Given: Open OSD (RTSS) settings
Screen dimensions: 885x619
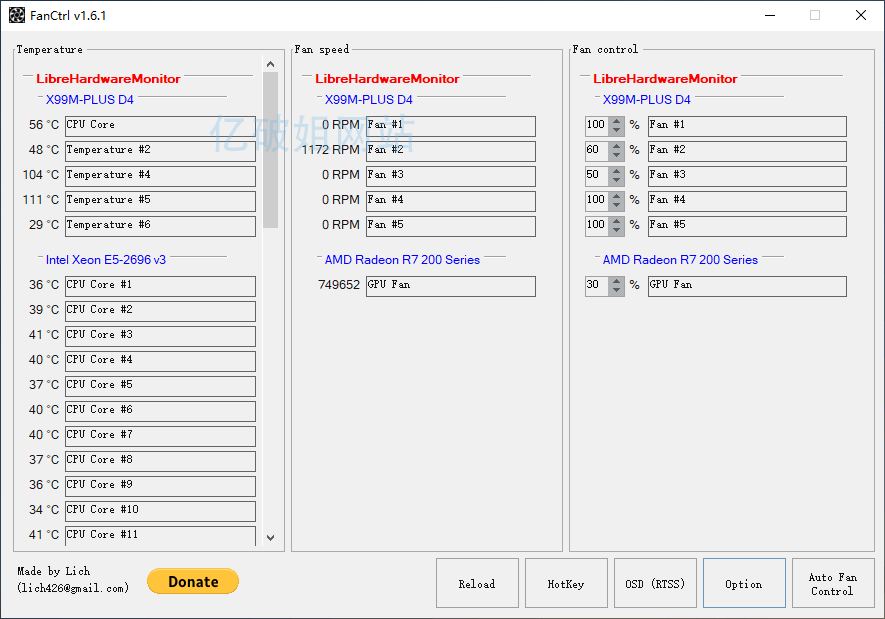Looking at the screenshot, I should 655,583.
